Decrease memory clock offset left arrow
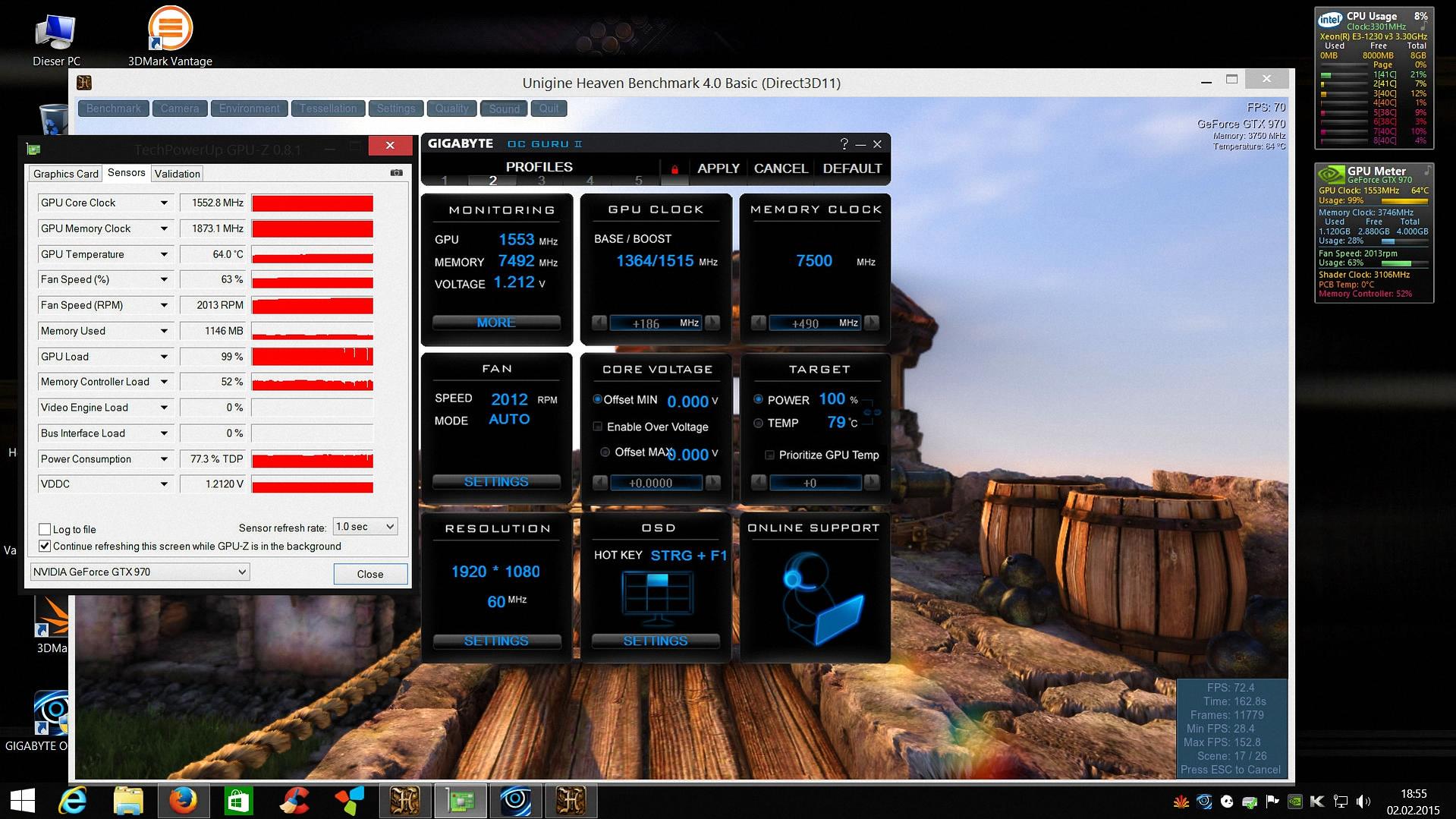This screenshot has height=819, width=1456. 759,323
